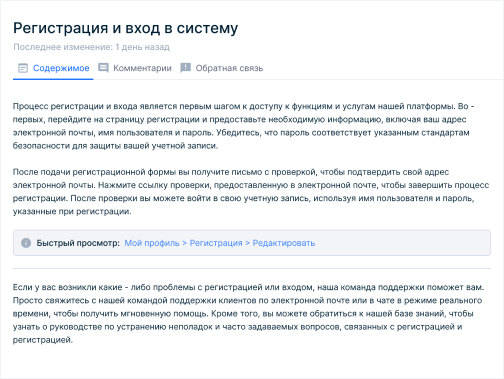
Task: Click the Комментарии speech bubble icon
Action: tap(103, 68)
